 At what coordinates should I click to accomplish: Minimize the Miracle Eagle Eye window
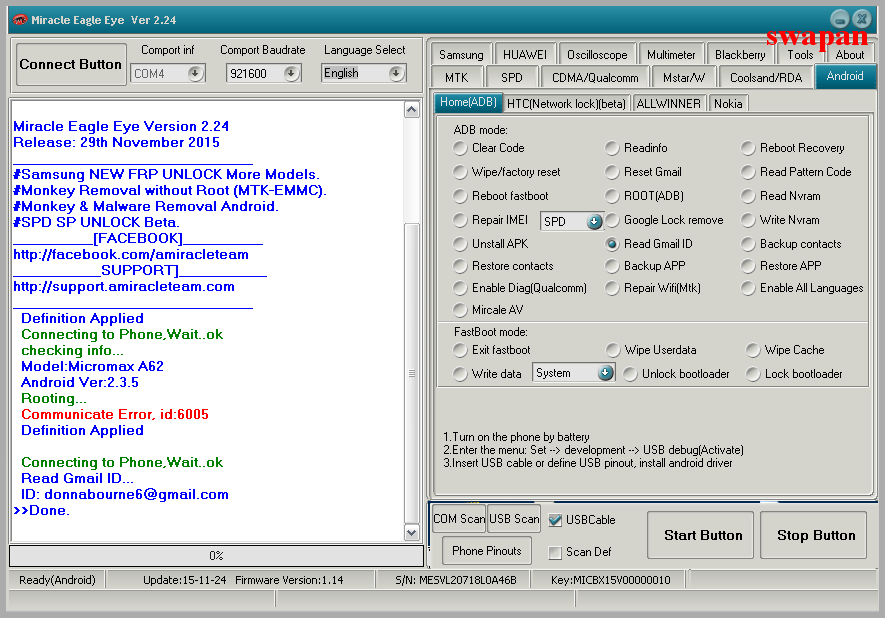pos(840,19)
